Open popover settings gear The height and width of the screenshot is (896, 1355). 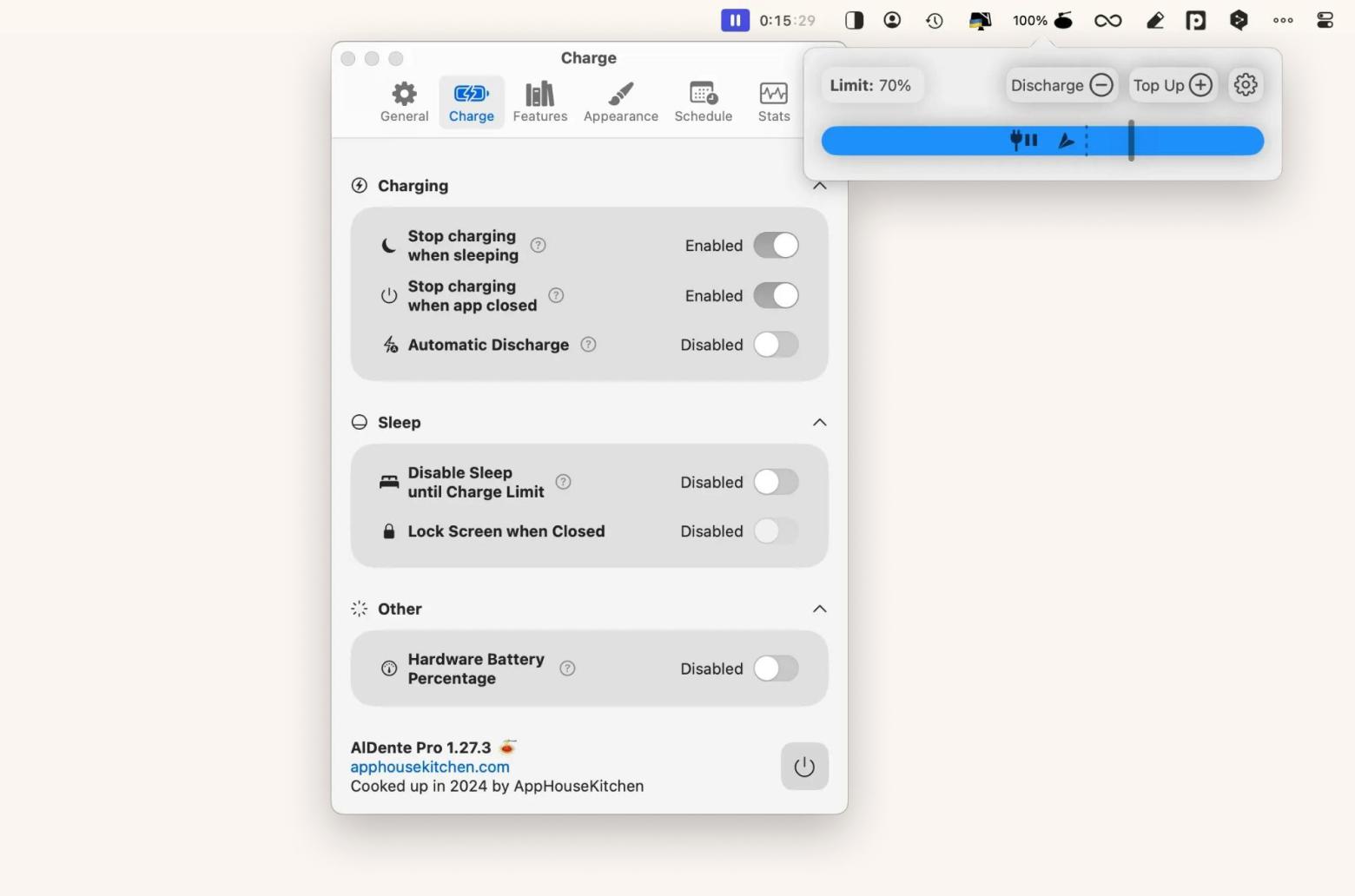click(x=1246, y=85)
